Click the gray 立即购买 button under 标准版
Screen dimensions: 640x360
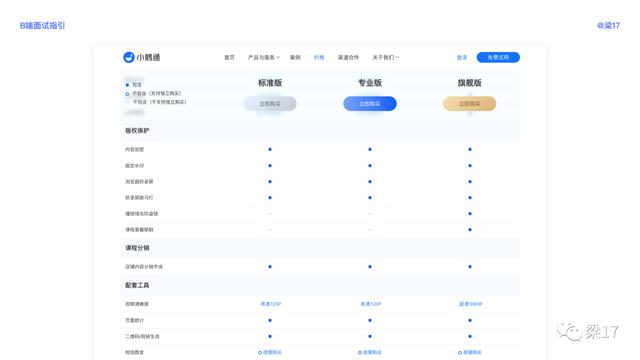coord(270,104)
